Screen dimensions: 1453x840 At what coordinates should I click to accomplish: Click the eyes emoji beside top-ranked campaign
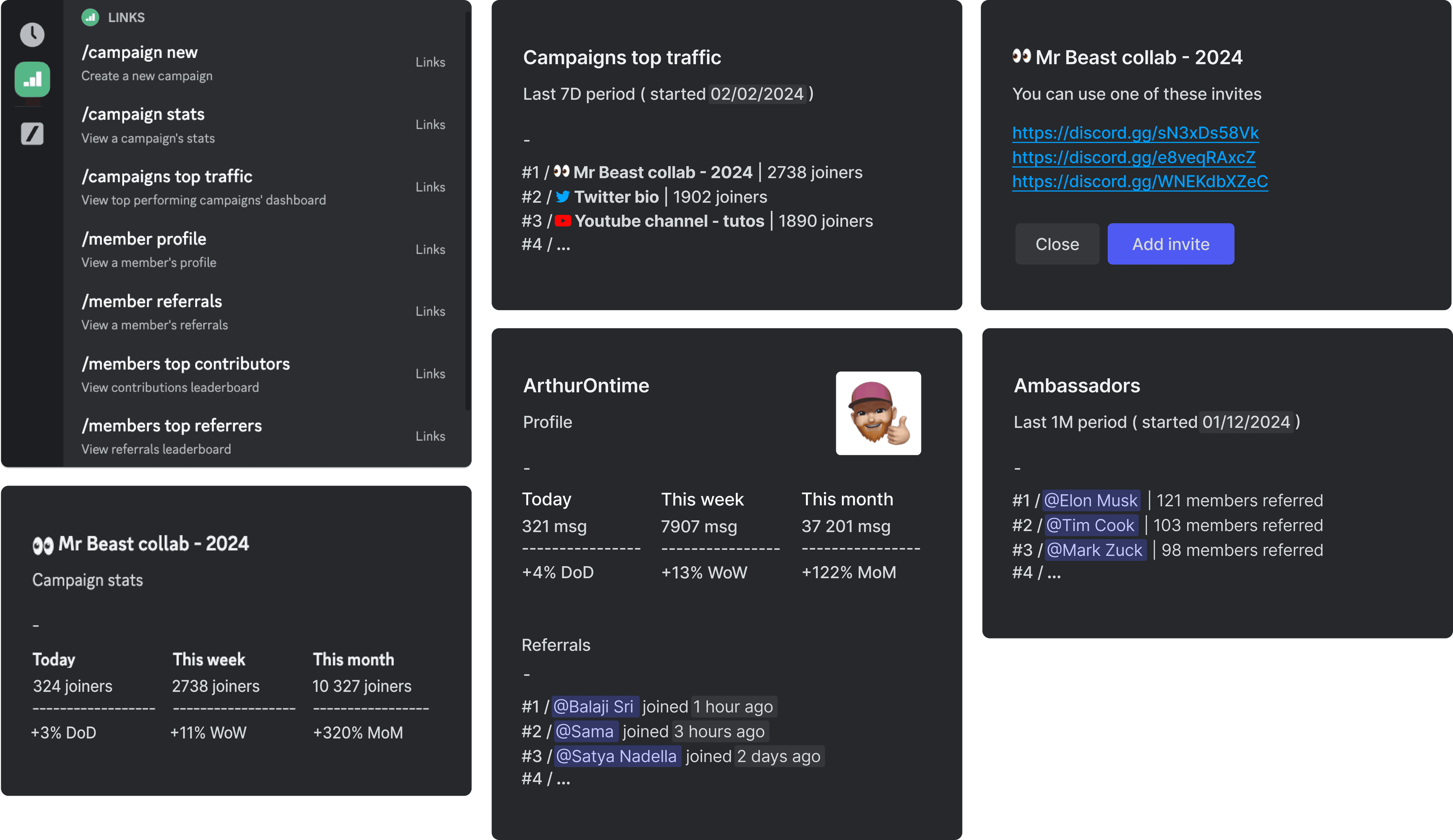561,172
